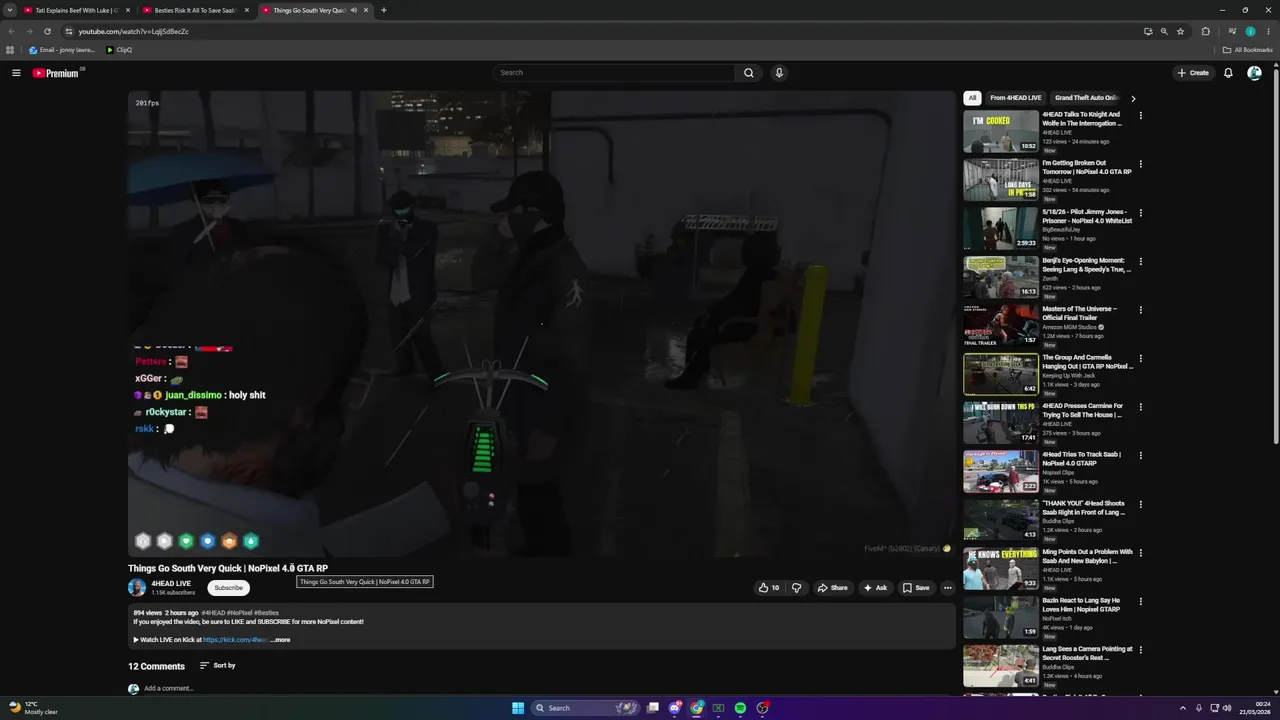Screen dimensions: 1280x720
Task: Open options for I'm Getting Broken Out video
Action: point(1141,164)
